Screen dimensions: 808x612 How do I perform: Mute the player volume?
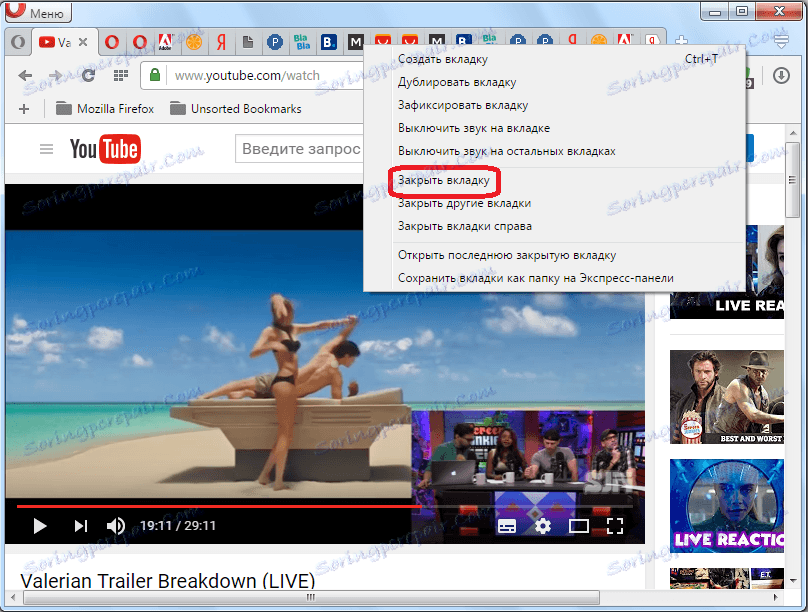tap(115, 526)
